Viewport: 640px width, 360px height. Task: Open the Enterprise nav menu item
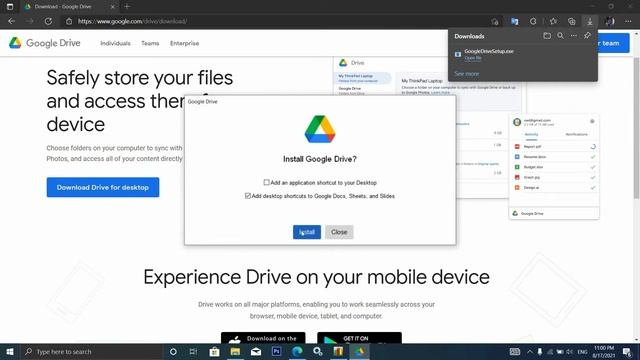click(184, 43)
